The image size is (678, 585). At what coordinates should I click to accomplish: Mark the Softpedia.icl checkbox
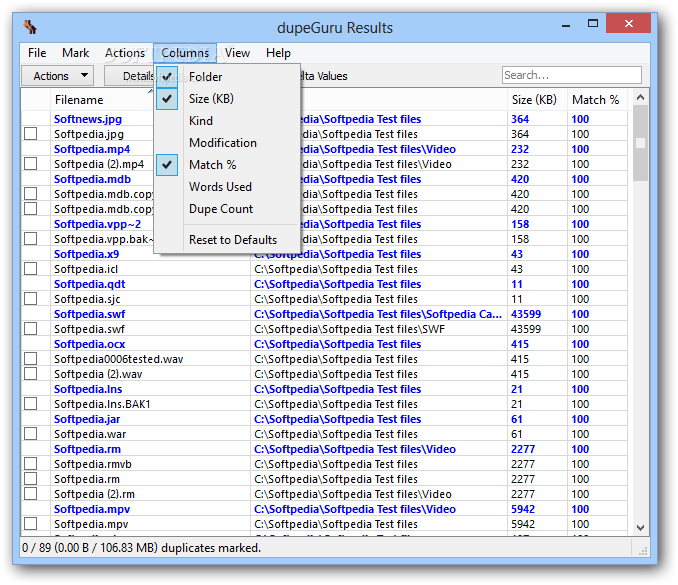coord(31,269)
